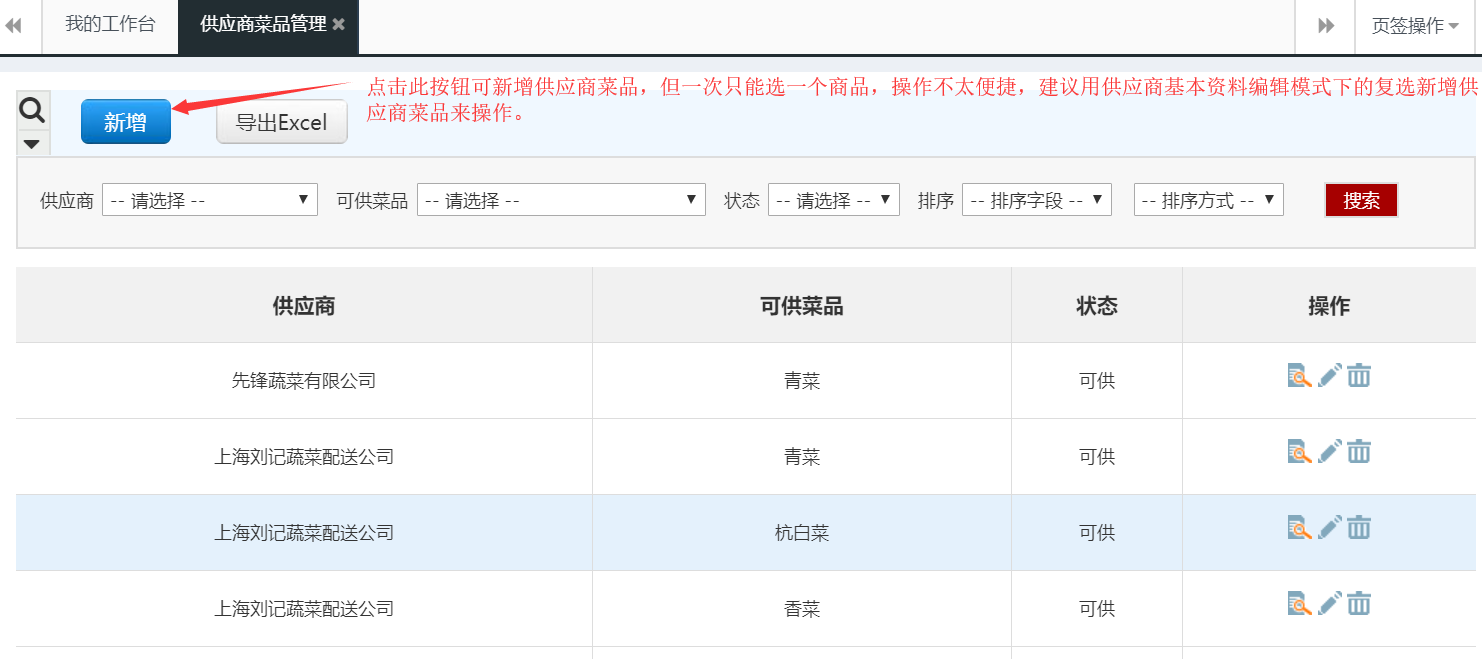Open the 排序方式 dropdown
Screen dimensions: 1482x659
(1209, 200)
